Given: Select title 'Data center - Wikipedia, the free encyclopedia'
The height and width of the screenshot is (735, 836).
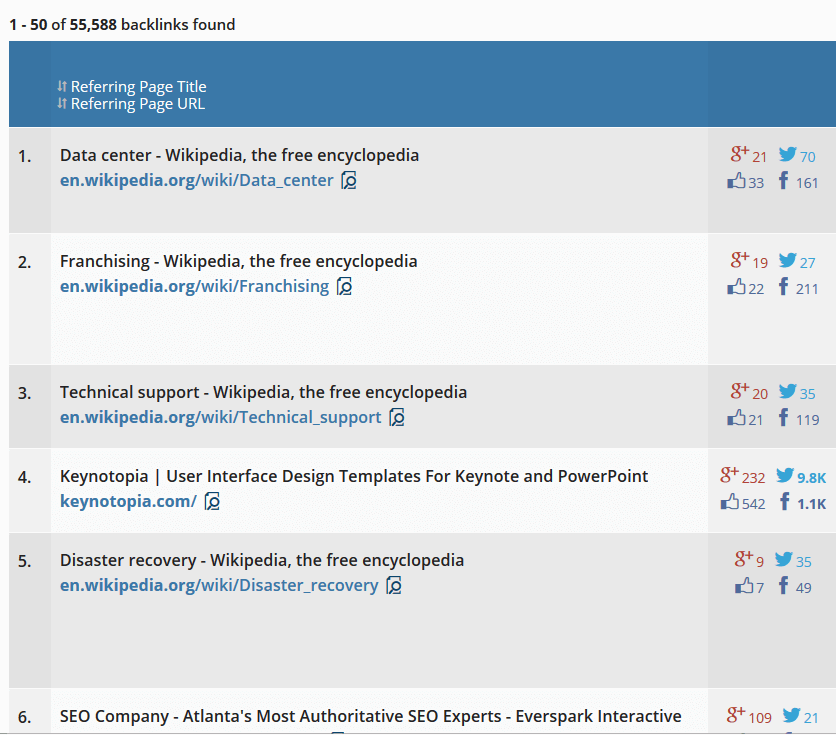Looking at the screenshot, I should pos(239,155).
